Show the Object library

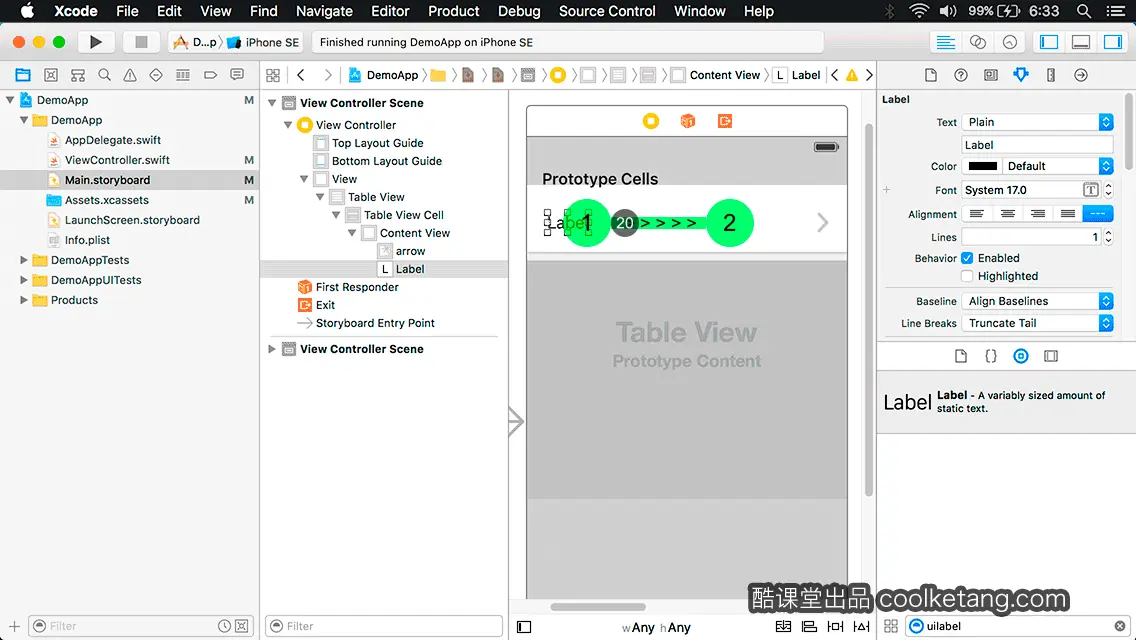click(x=1021, y=356)
